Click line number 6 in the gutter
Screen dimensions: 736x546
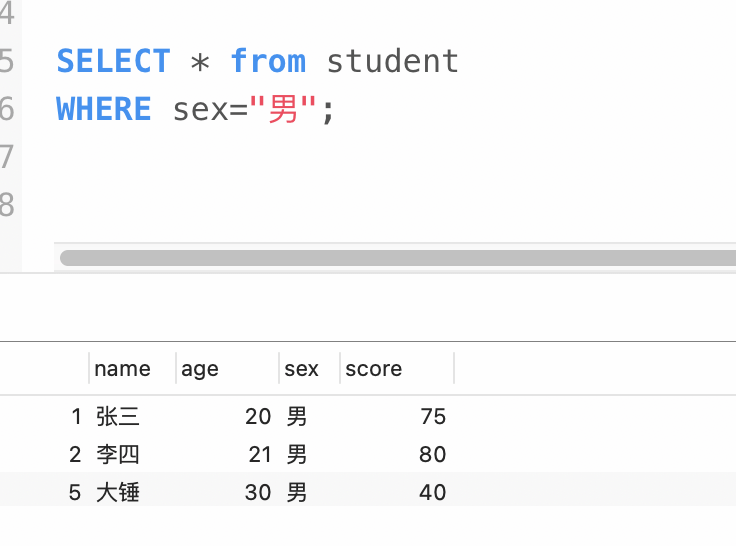pos(7,109)
